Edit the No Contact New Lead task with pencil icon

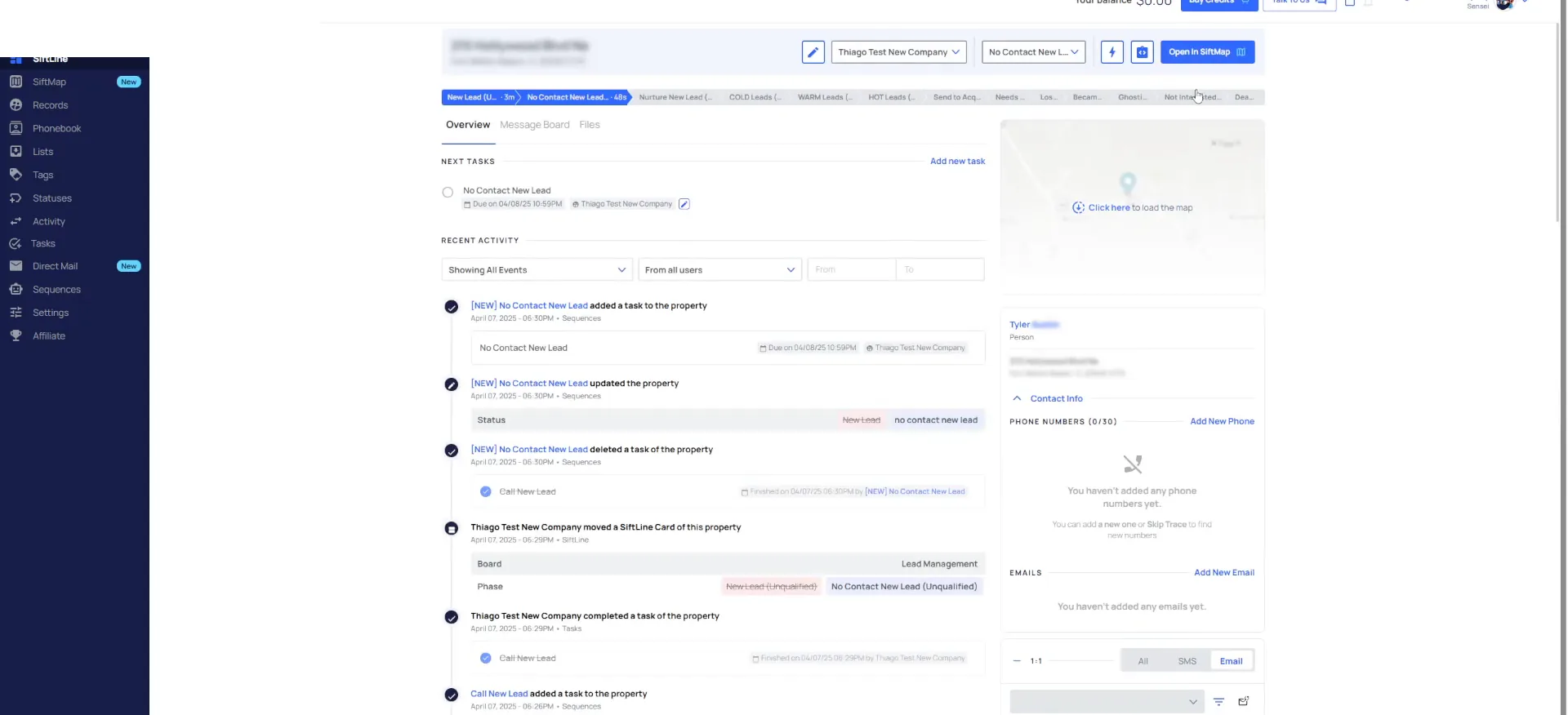[x=684, y=204]
